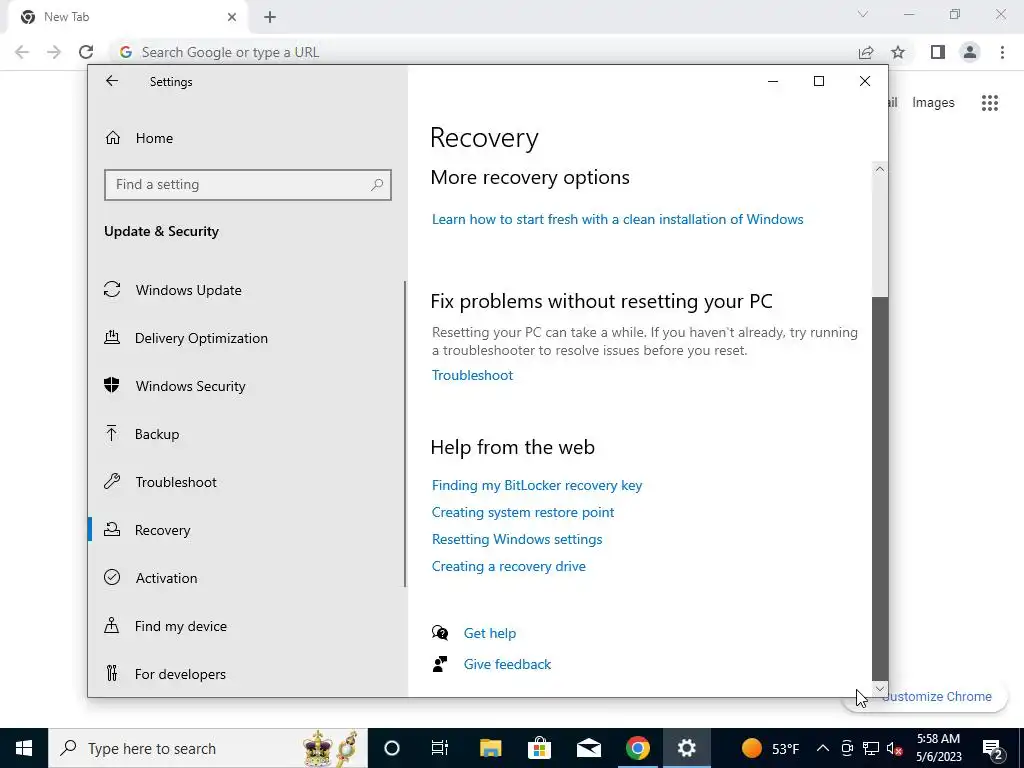Open Resetting Windows settings link
Screen dimensions: 1024x768
[x=517, y=539]
